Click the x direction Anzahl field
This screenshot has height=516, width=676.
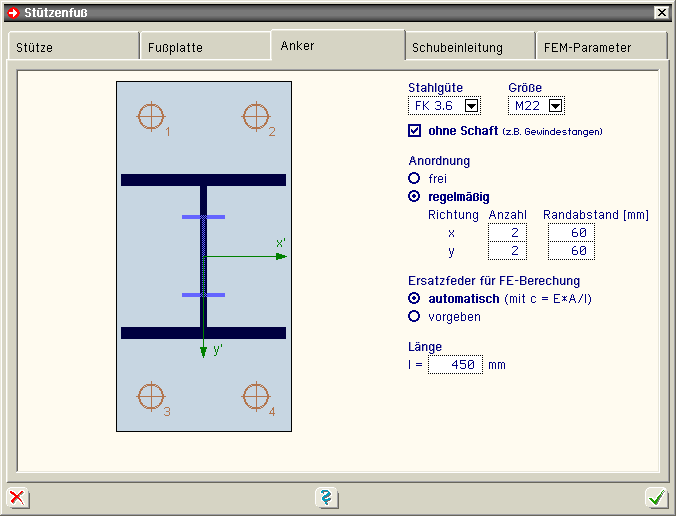tap(506, 232)
